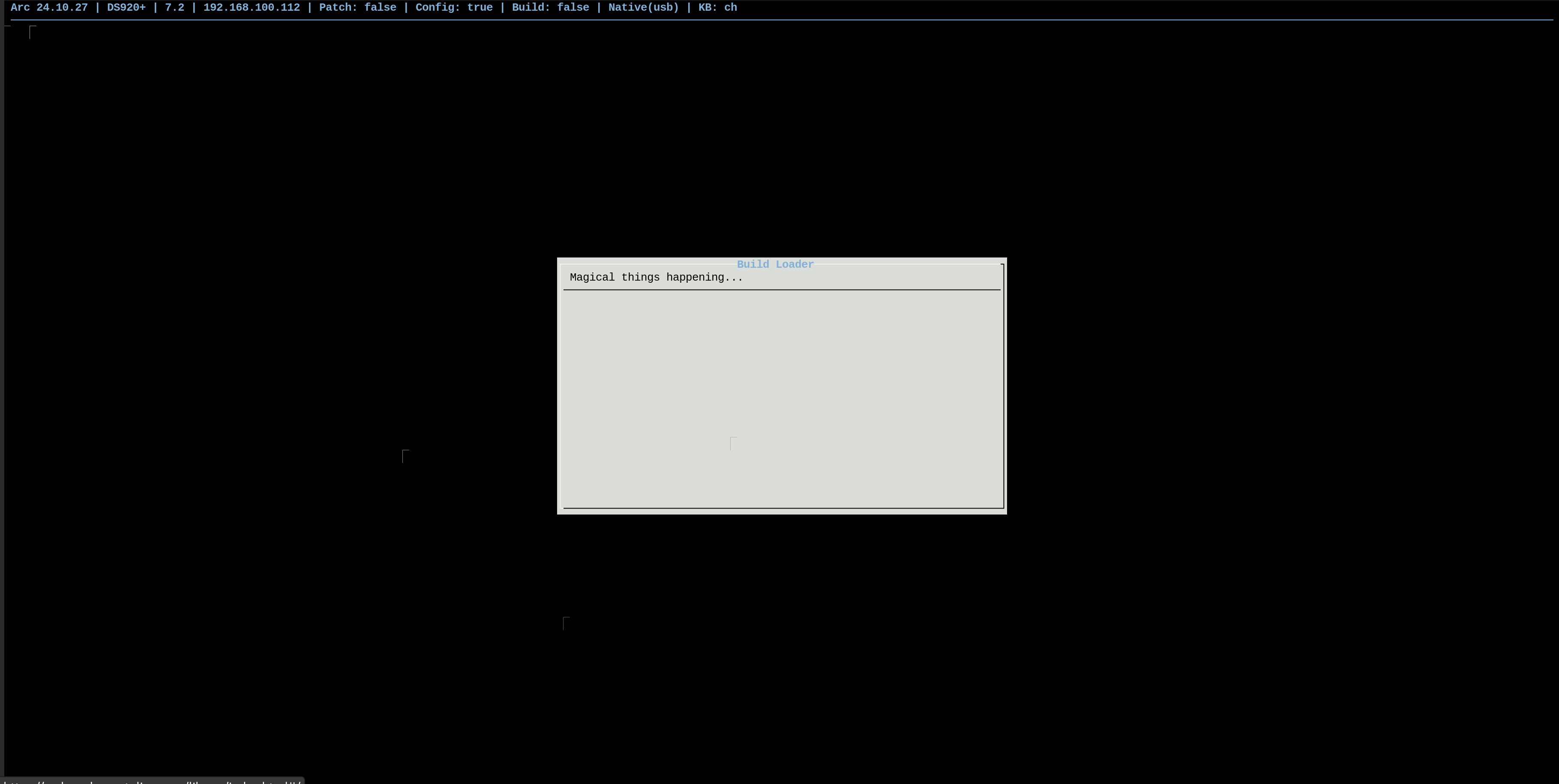This screenshot has height=784, width=1559.
Task: Click the URL tooltip at bottom-left corner
Action: coord(151,781)
